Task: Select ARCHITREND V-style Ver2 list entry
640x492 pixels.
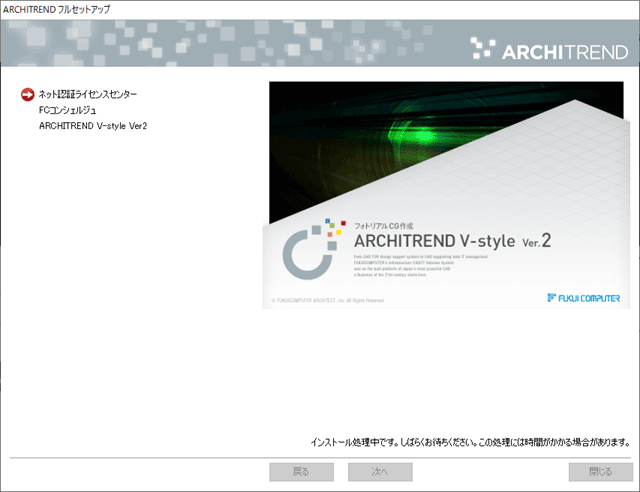Action: [x=93, y=126]
